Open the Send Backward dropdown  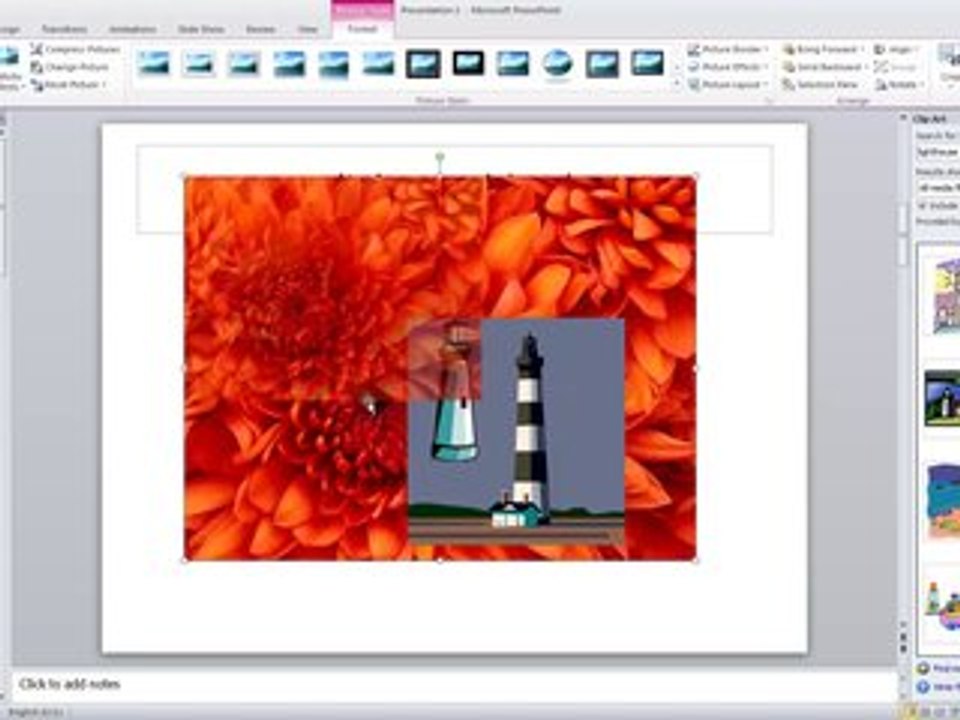[825, 67]
